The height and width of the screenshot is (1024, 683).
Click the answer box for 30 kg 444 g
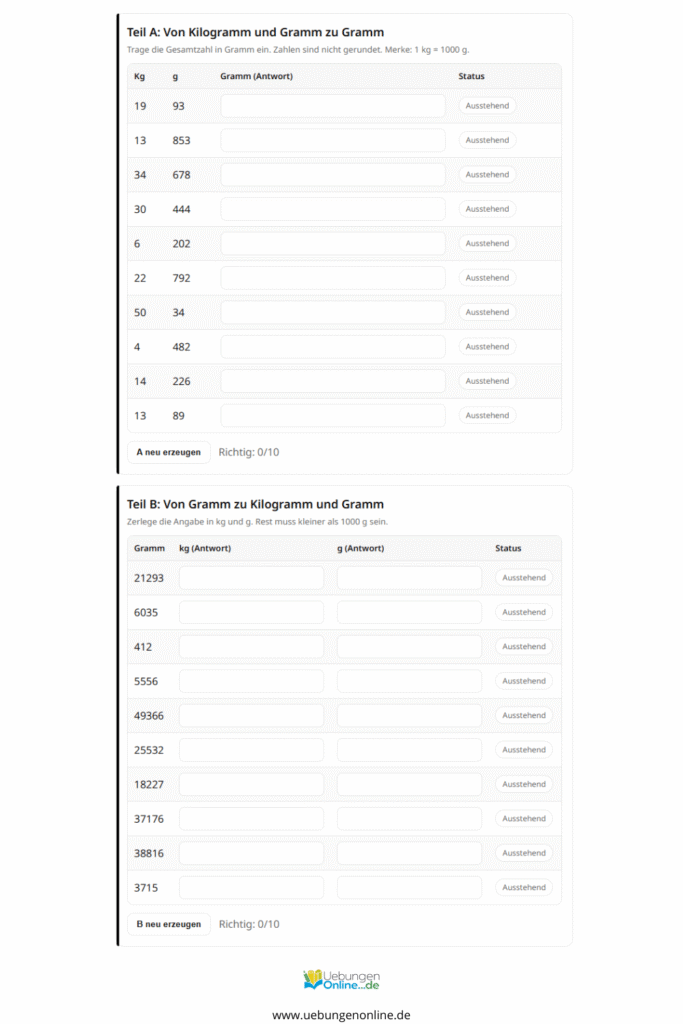click(x=333, y=209)
